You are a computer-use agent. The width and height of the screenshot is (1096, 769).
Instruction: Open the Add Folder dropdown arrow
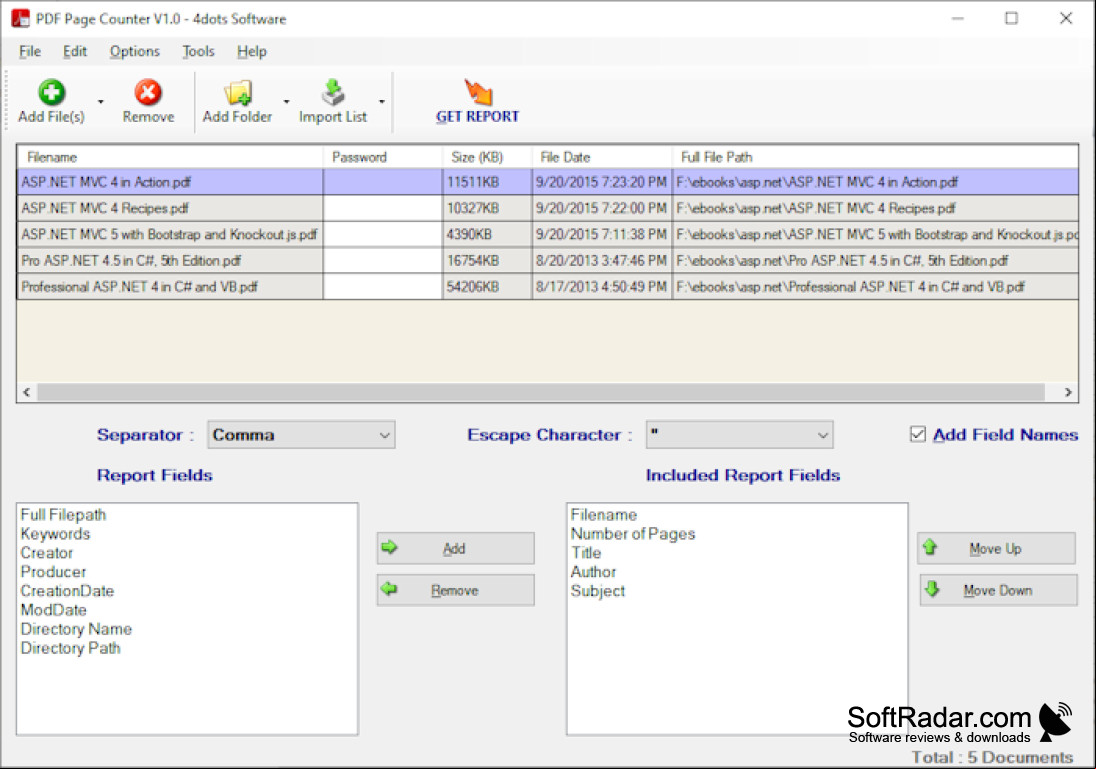coord(287,102)
